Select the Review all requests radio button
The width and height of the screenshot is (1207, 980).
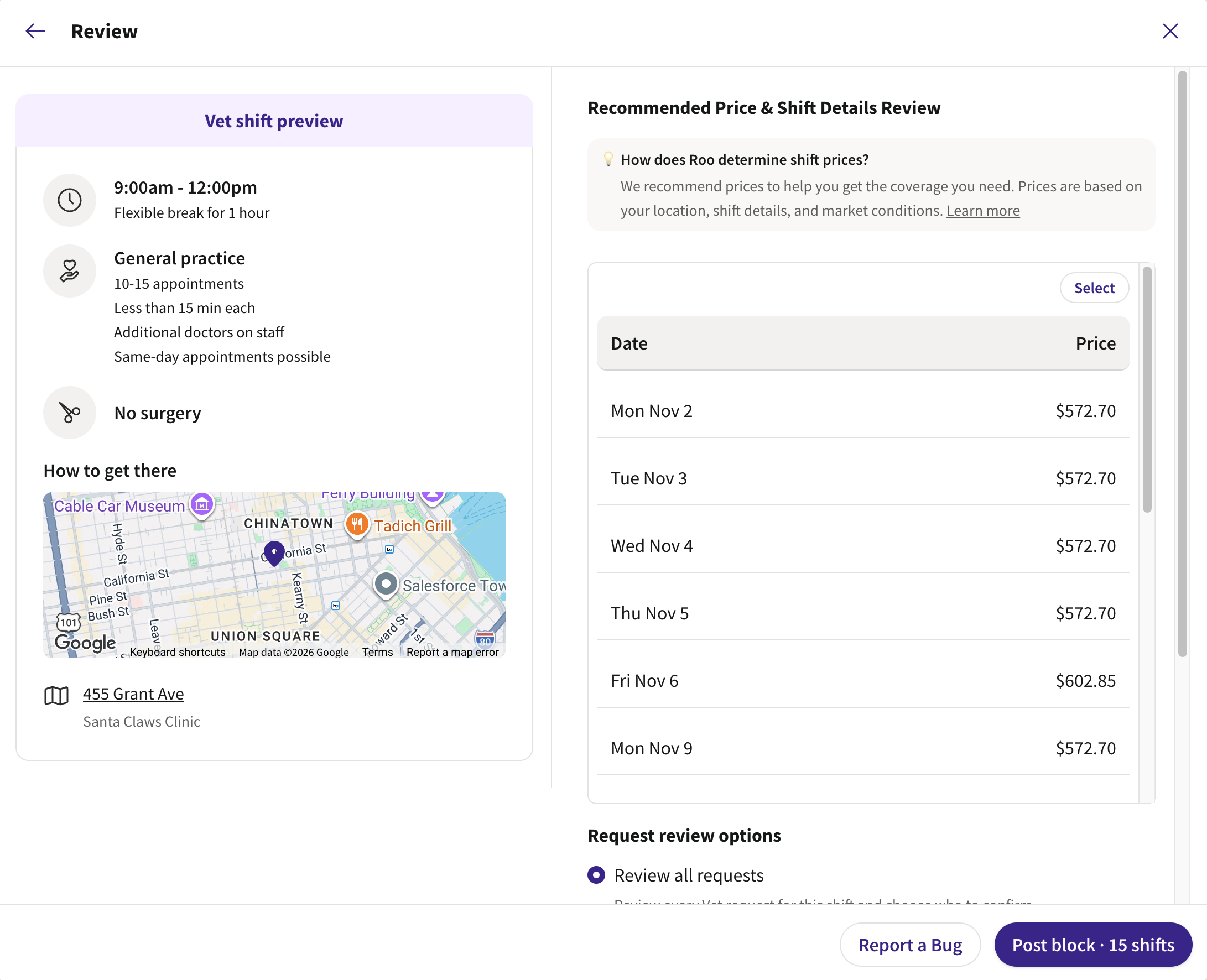(x=596, y=875)
